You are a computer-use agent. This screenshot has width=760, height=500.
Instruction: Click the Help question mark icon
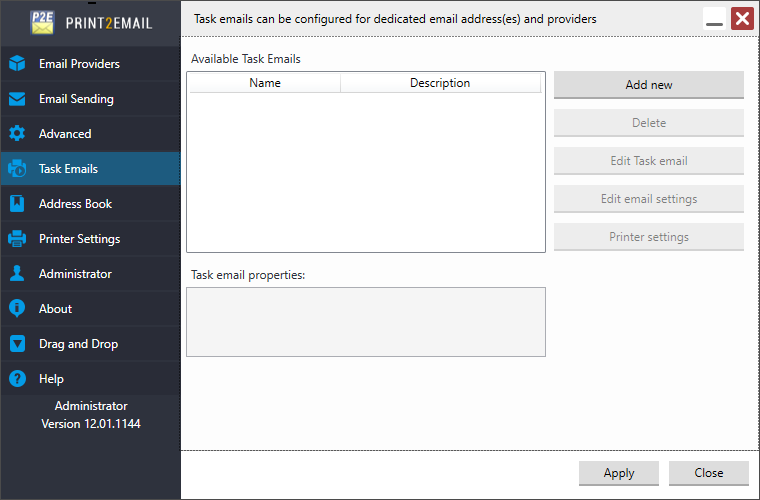click(17, 378)
